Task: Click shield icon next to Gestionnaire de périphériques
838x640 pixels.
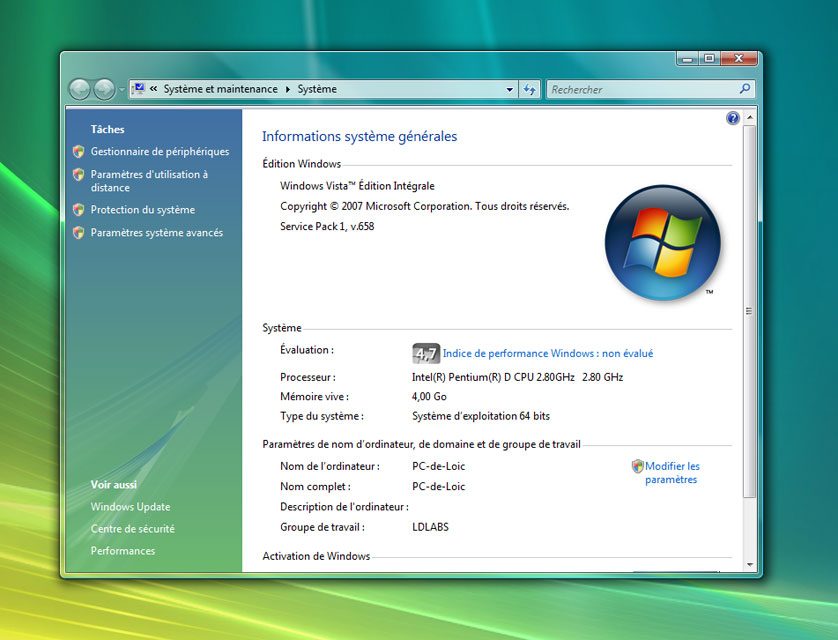Action: click(79, 152)
